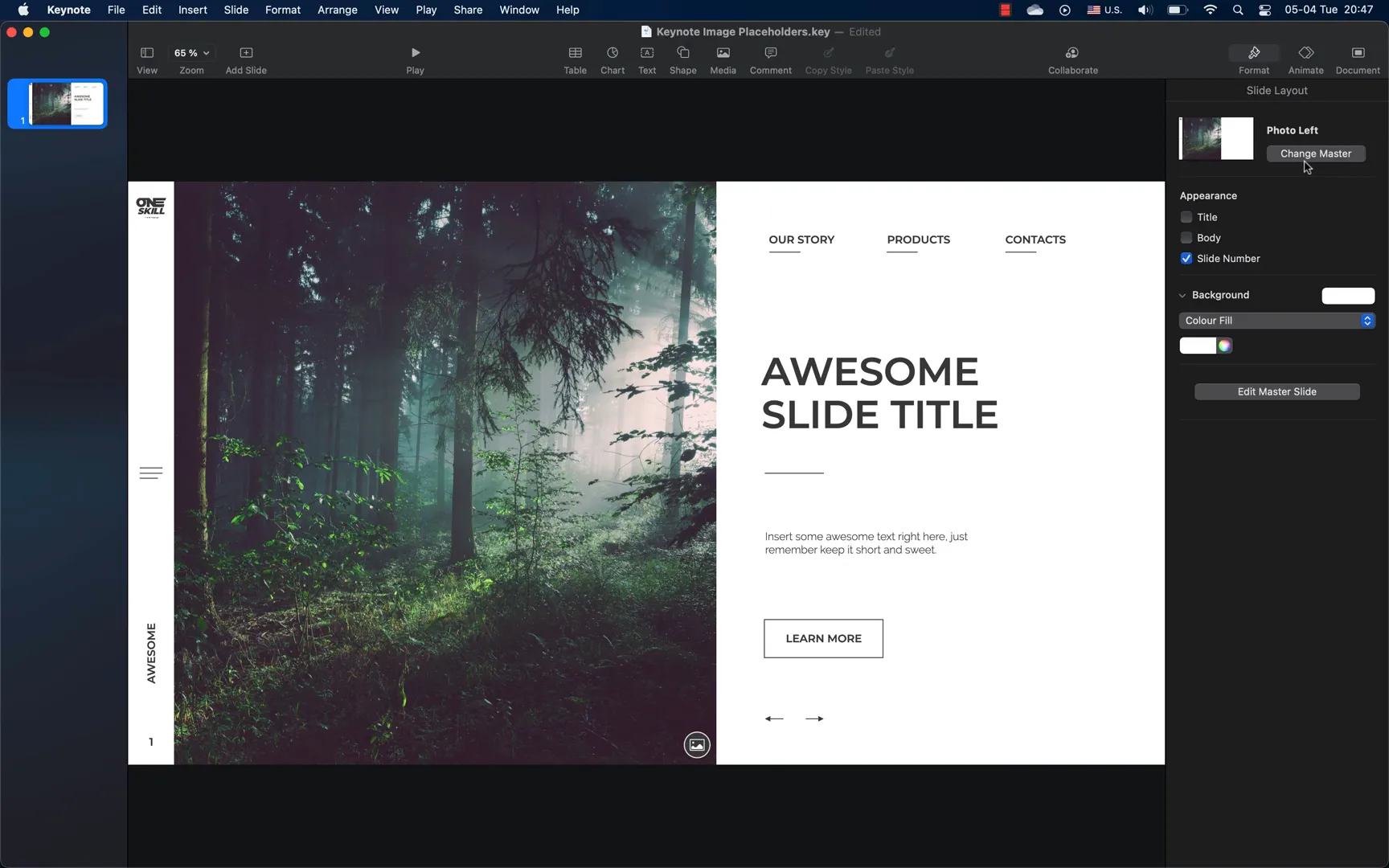
Task: Open the Edit menu
Action: 152,10
